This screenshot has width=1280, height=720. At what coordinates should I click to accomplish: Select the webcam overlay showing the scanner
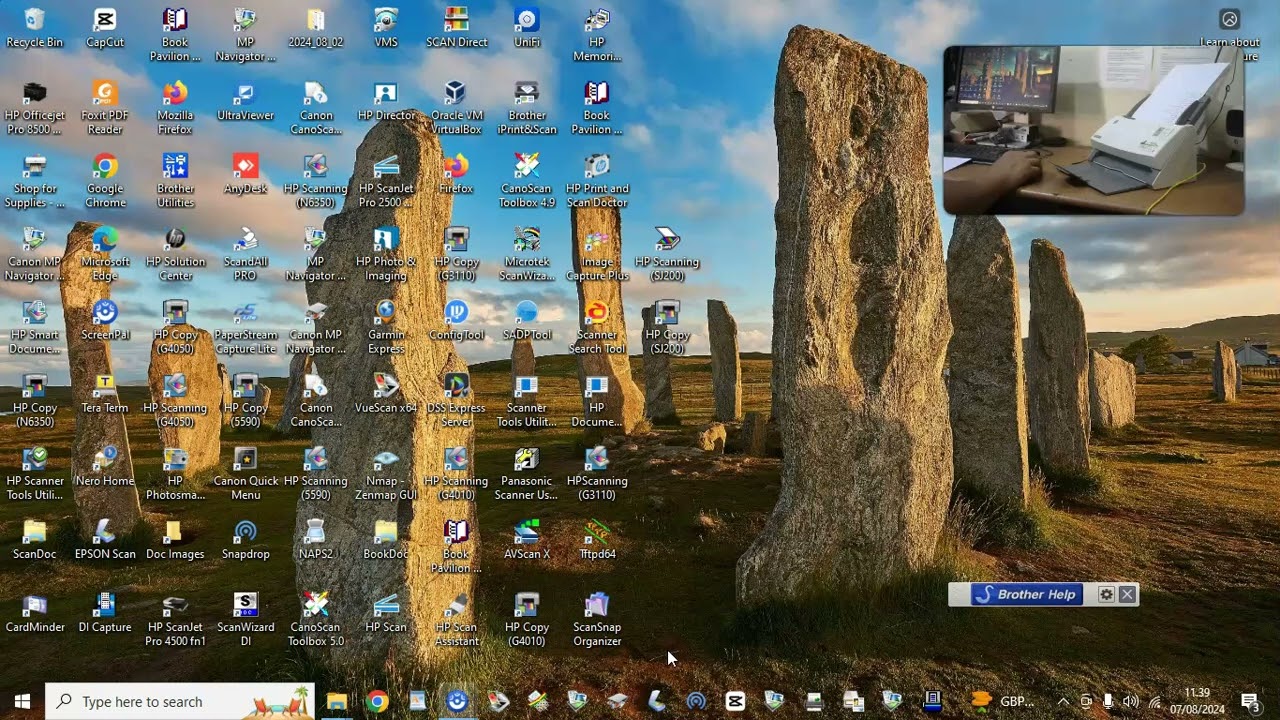click(x=1094, y=130)
